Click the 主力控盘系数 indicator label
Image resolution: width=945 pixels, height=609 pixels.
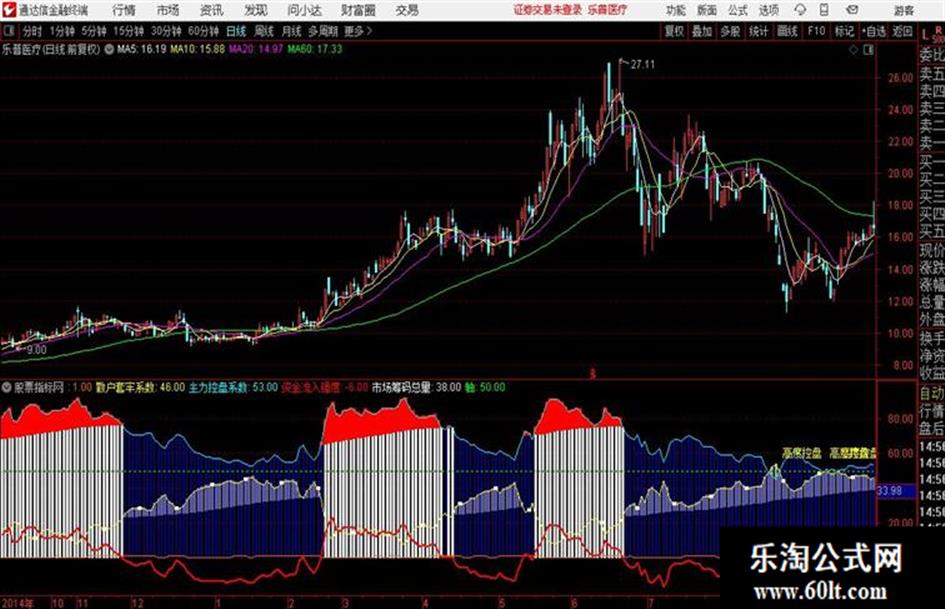pos(218,388)
